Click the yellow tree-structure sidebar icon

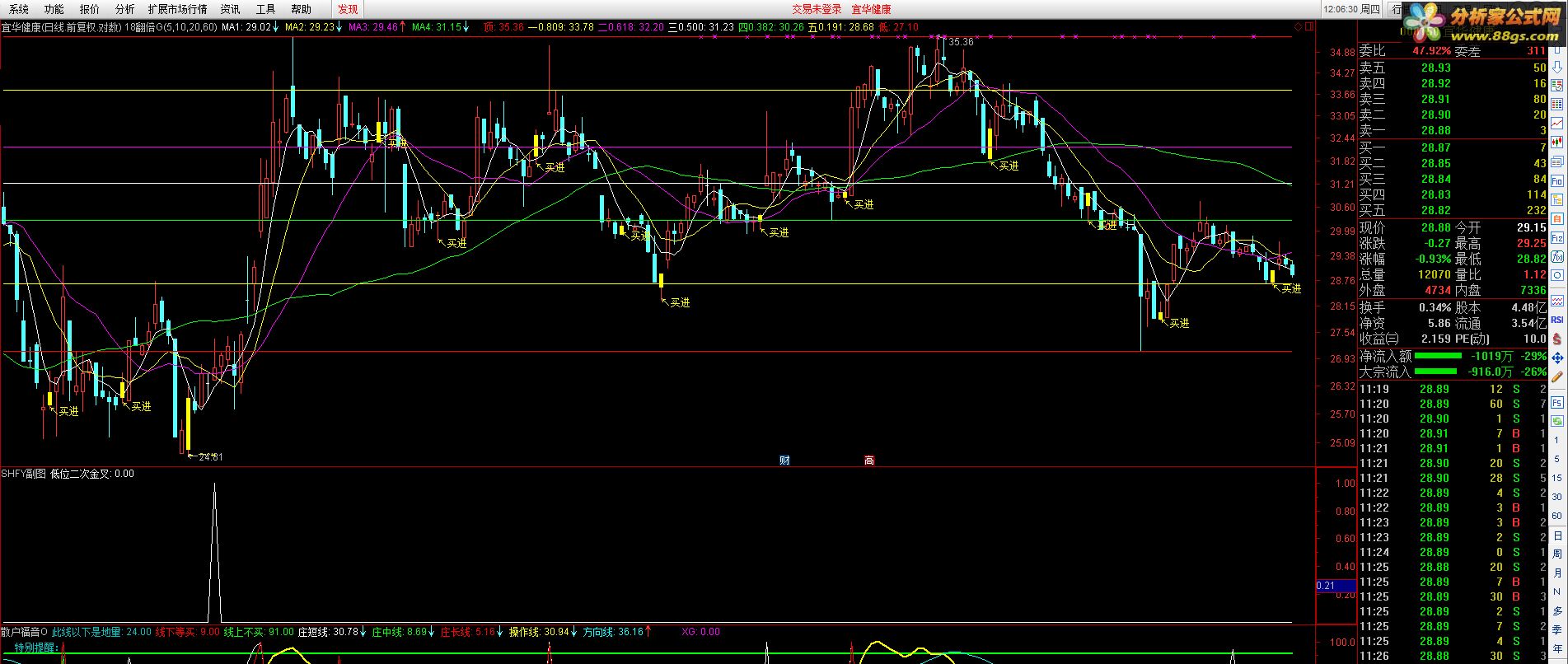1557,199
